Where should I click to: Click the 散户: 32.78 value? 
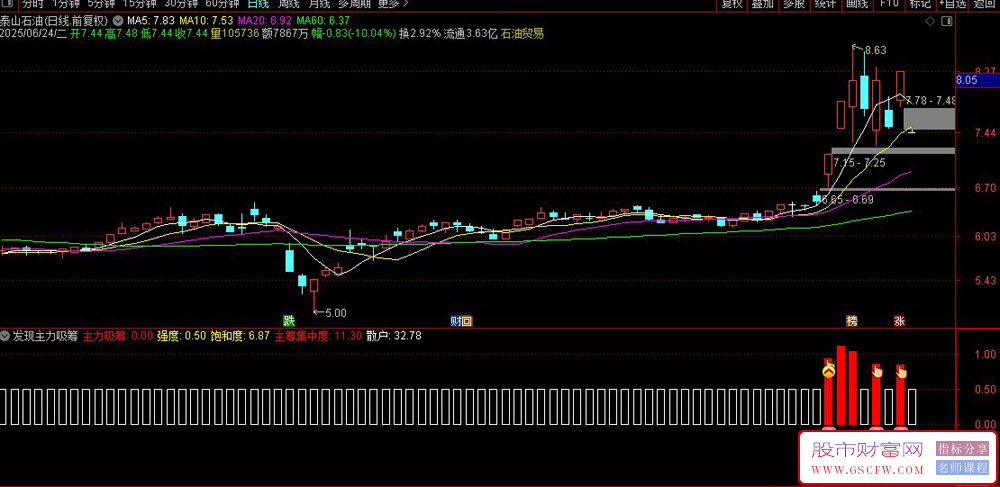point(393,336)
